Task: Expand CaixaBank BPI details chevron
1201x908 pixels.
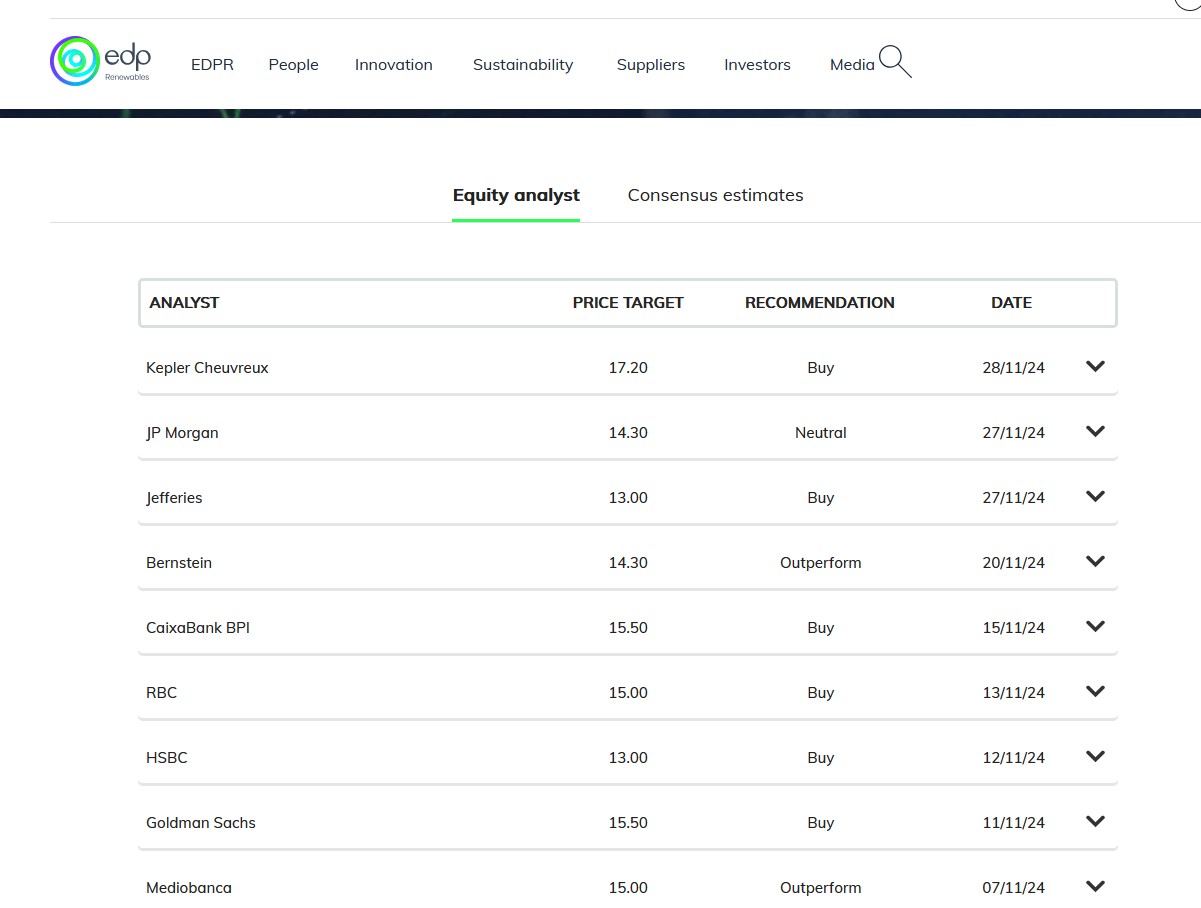Action: tap(1095, 627)
